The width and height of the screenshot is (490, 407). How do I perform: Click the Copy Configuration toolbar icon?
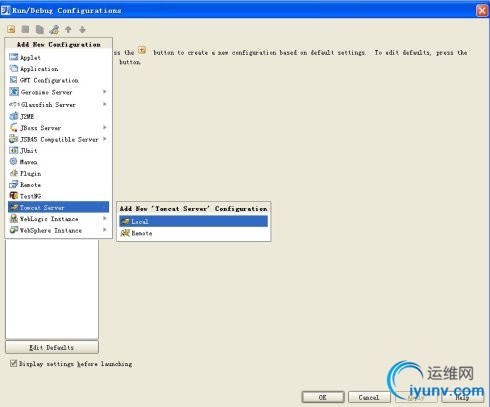[x=40, y=30]
